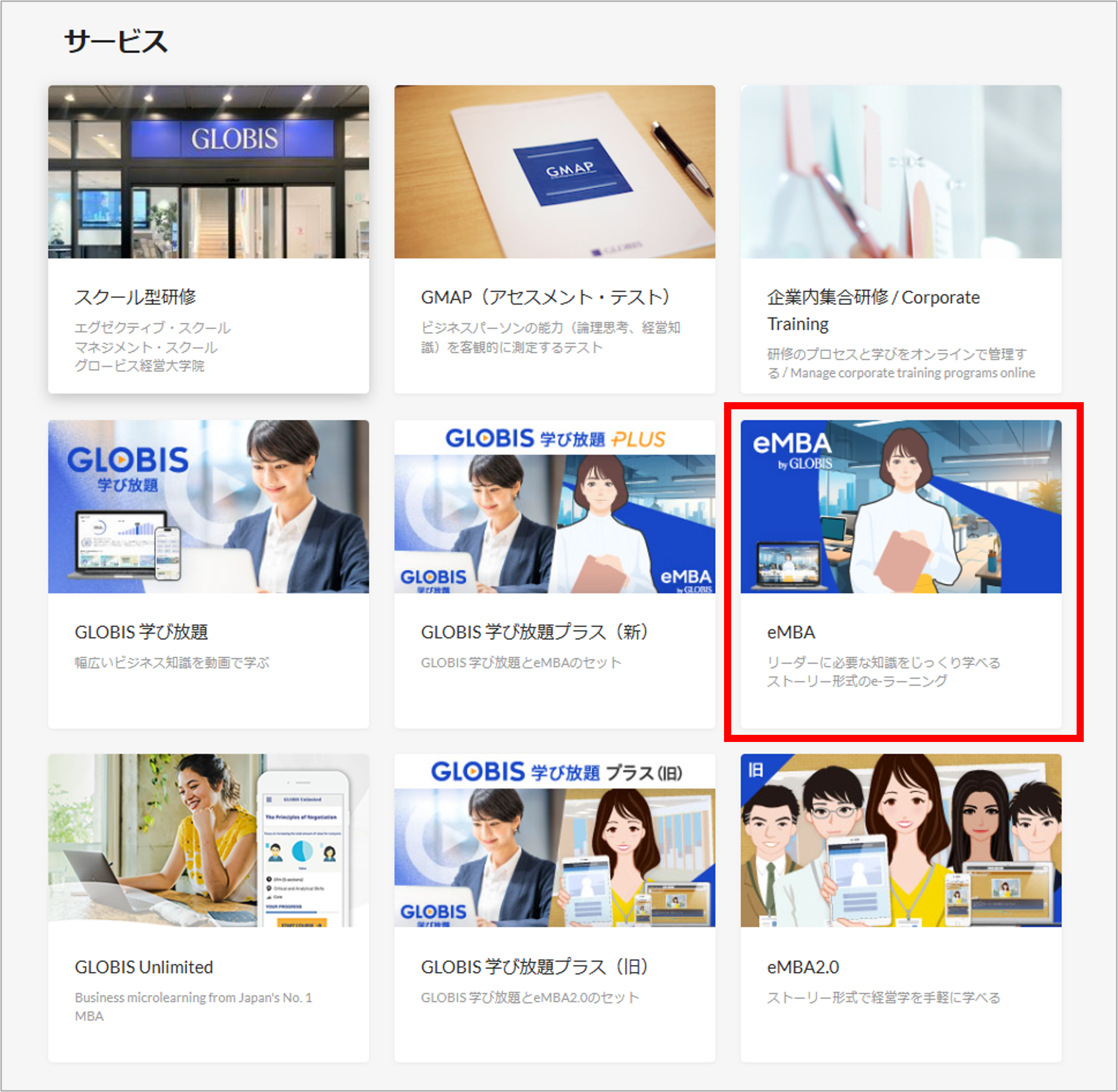Viewport: 1118px width, 1092px height.
Task: Click the eMBA card title
Action: point(790,632)
